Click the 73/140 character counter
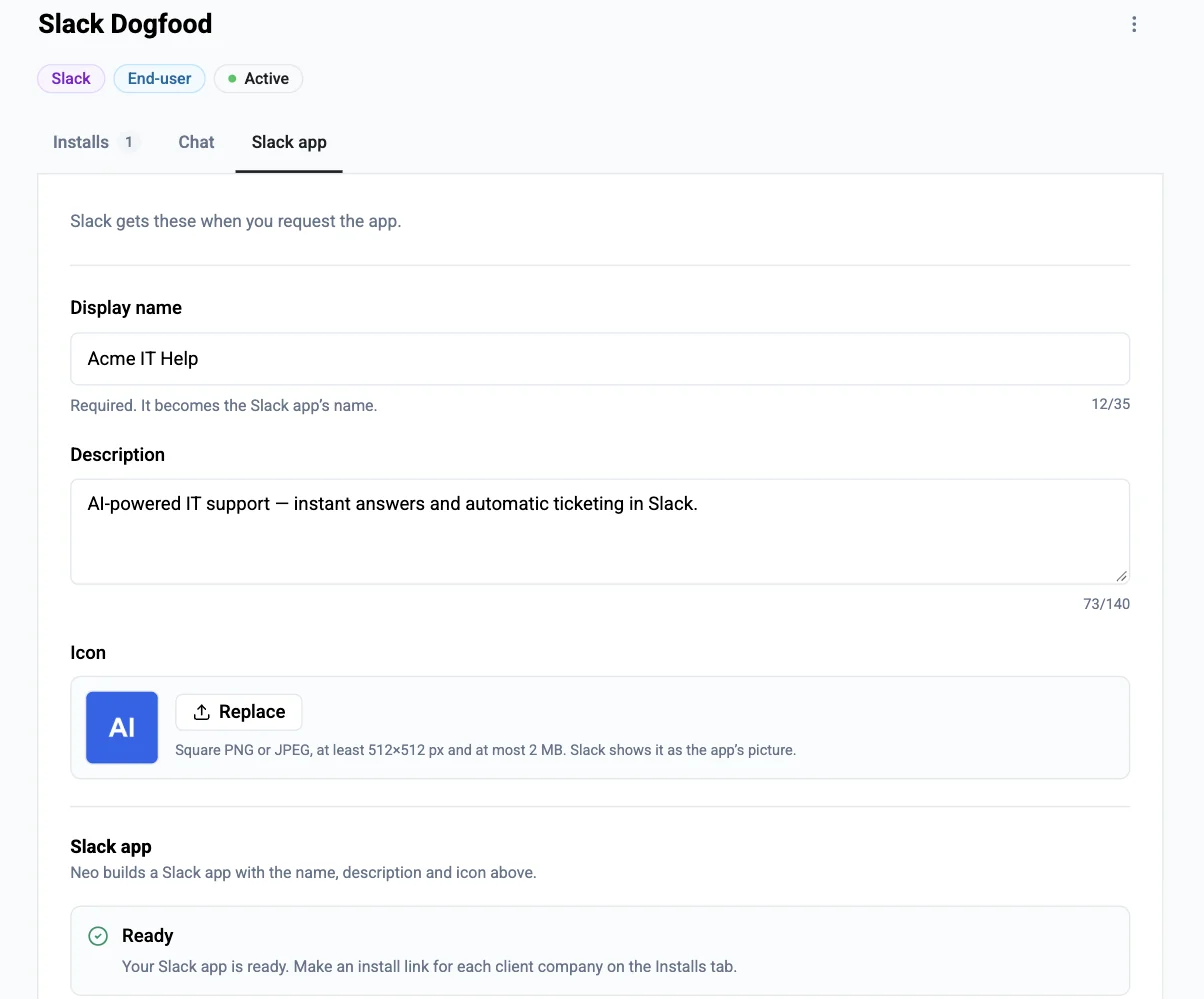This screenshot has height=999, width=1204. point(1107,604)
